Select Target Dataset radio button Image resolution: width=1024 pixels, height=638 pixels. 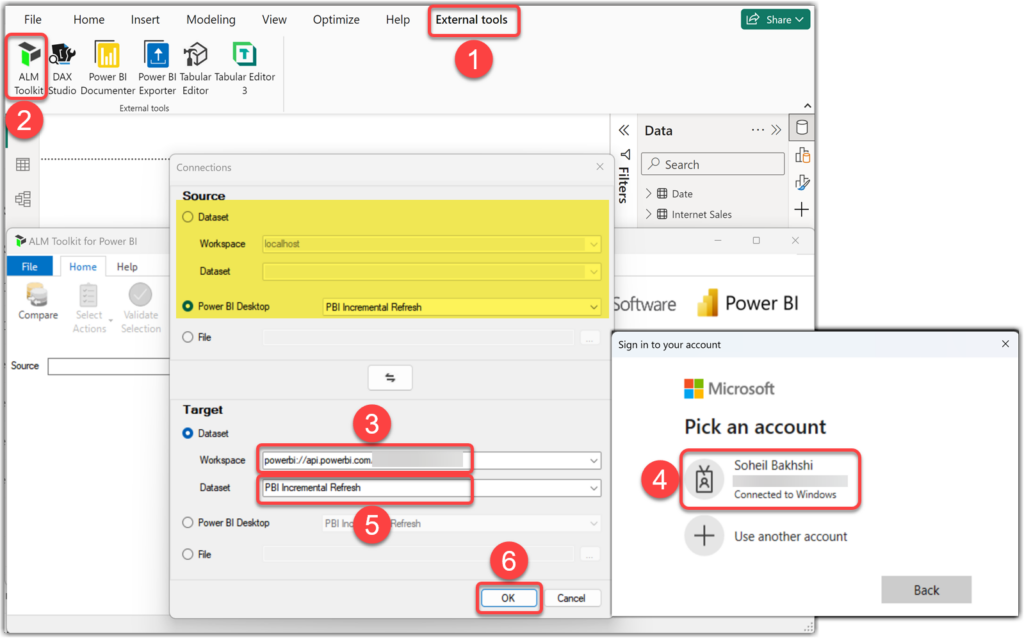coord(188,433)
